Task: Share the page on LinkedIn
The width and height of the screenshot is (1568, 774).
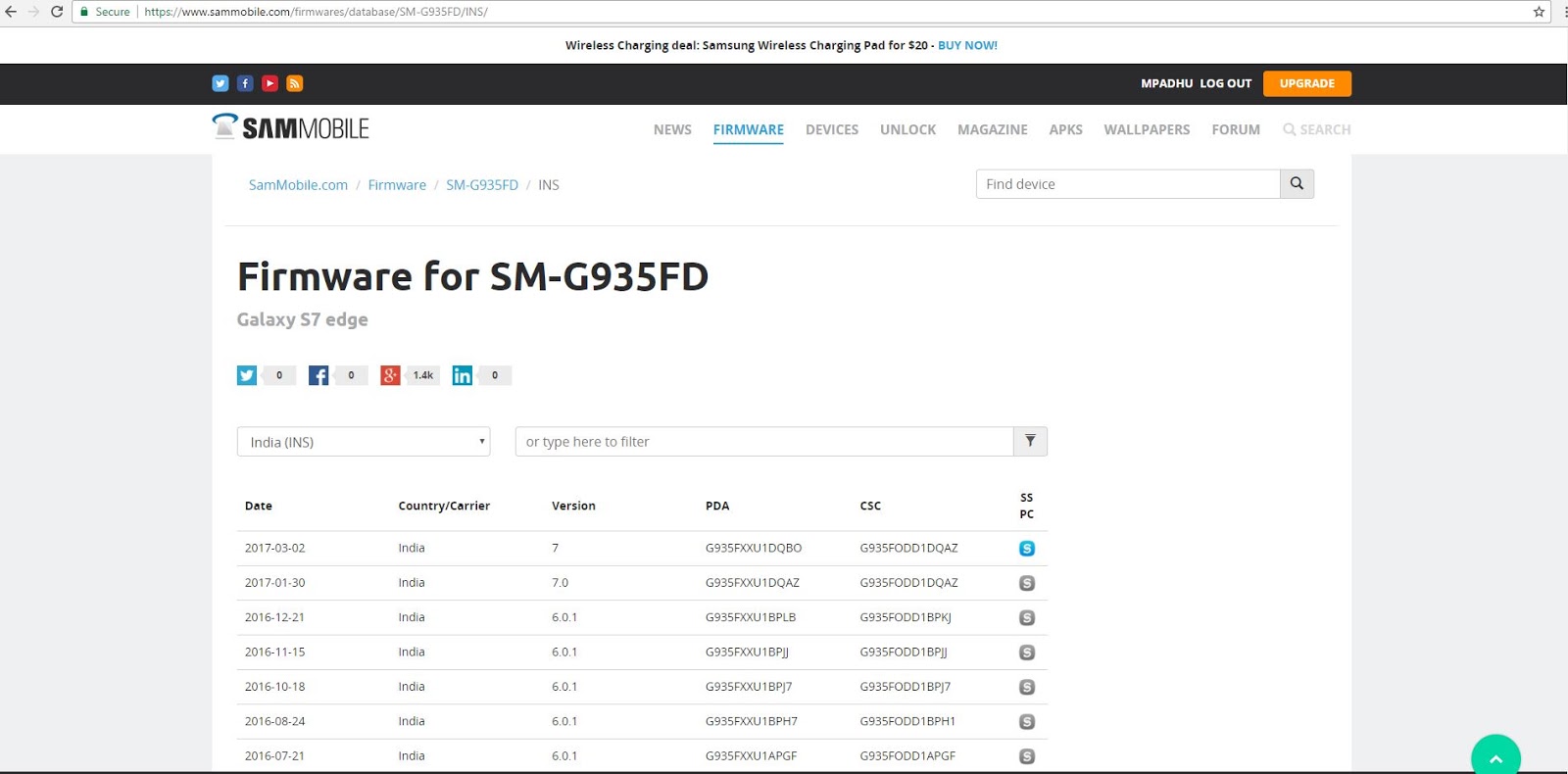Action: (462, 375)
